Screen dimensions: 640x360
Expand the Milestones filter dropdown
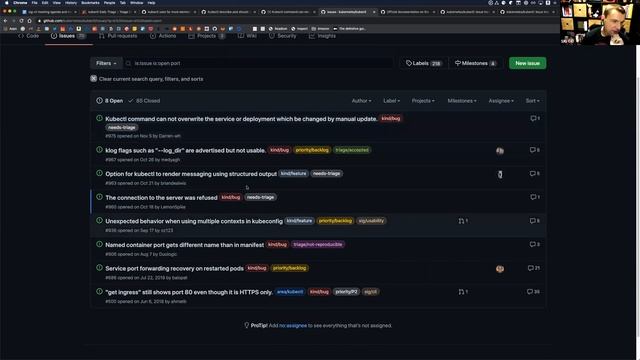(x=462, y=100)
